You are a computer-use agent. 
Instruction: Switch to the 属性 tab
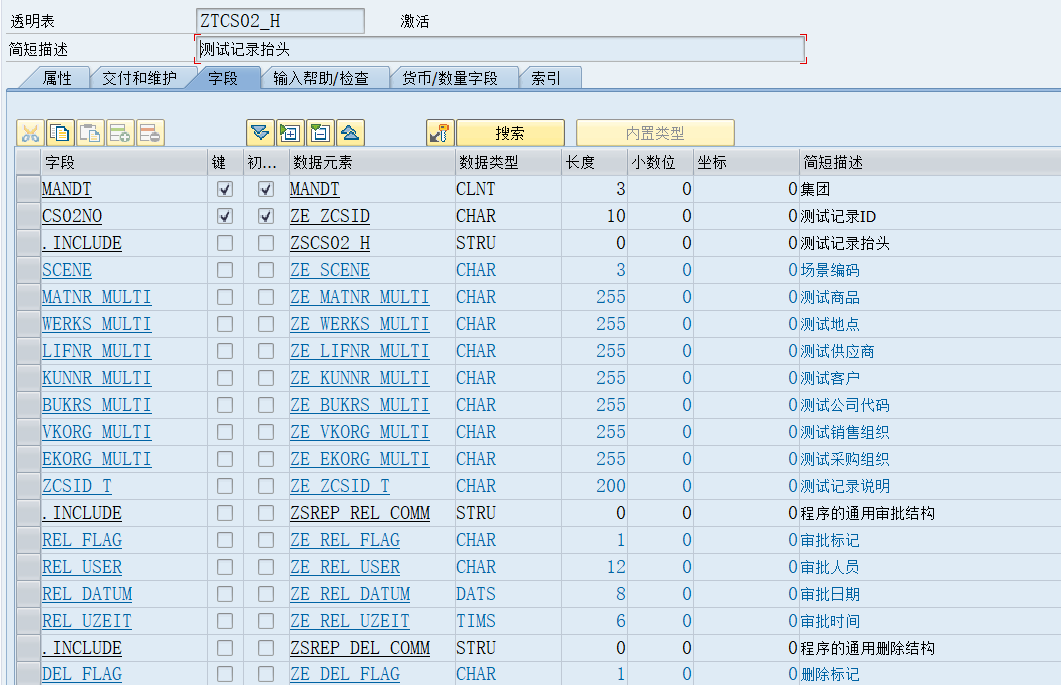[x=57, y=79]
